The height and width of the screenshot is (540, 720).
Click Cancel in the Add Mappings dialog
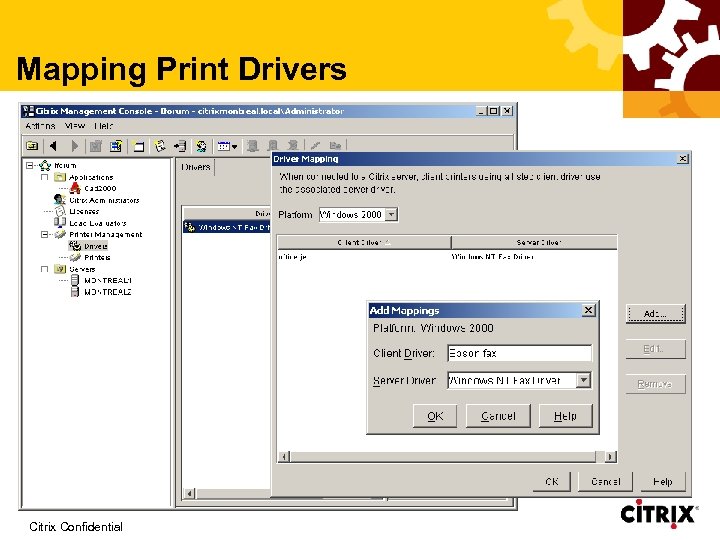point(498,416)
